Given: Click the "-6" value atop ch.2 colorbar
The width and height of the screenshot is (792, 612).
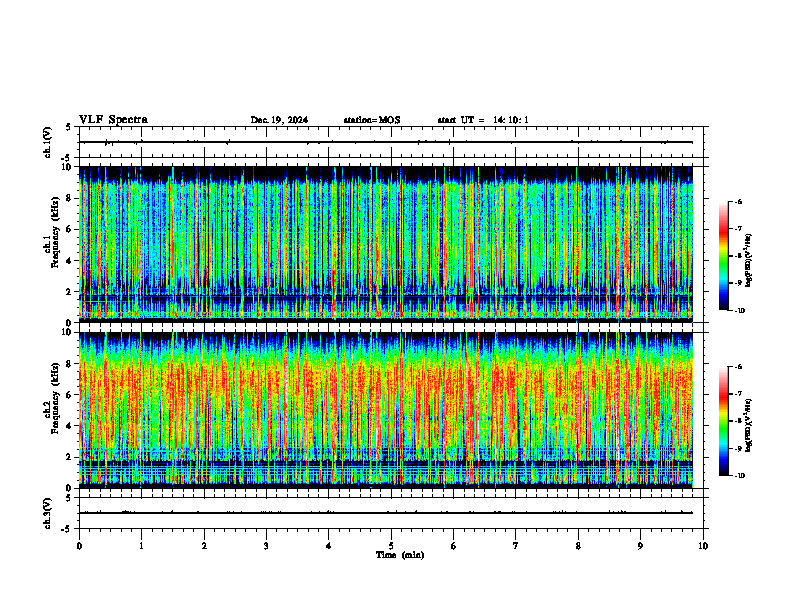Looking at the screenshot, I should click(738, 367).
